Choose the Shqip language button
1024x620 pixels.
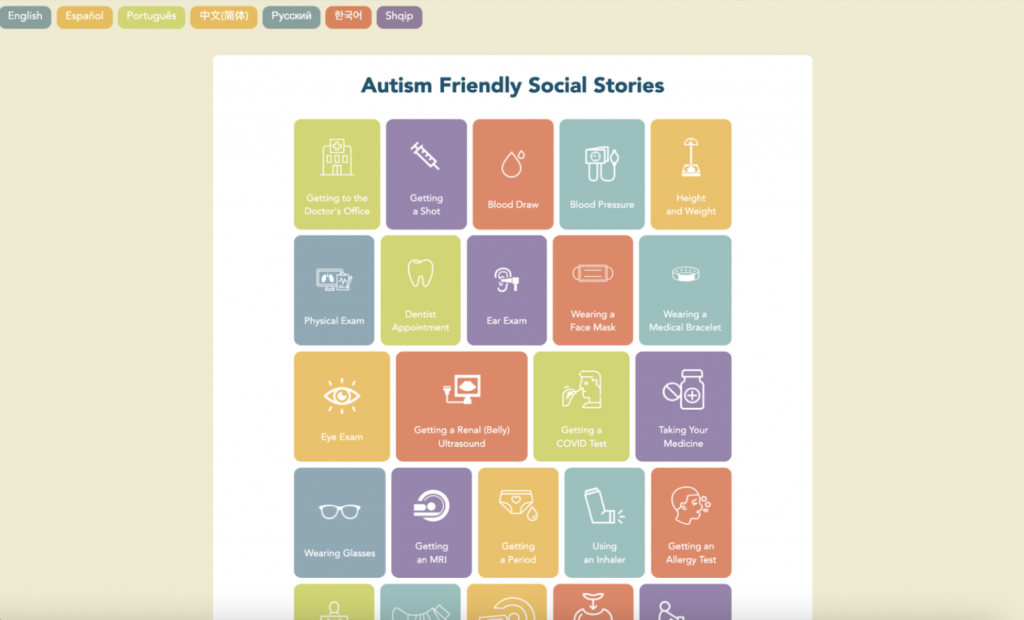click(x=399, y=16)
